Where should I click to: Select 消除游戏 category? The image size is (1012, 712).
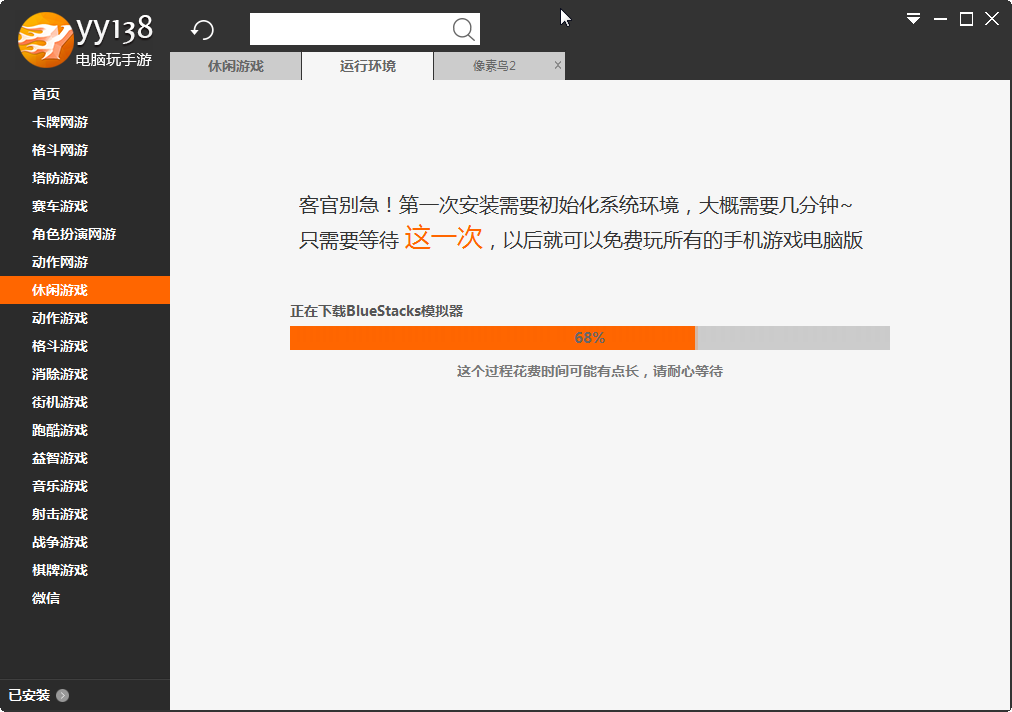85,374
